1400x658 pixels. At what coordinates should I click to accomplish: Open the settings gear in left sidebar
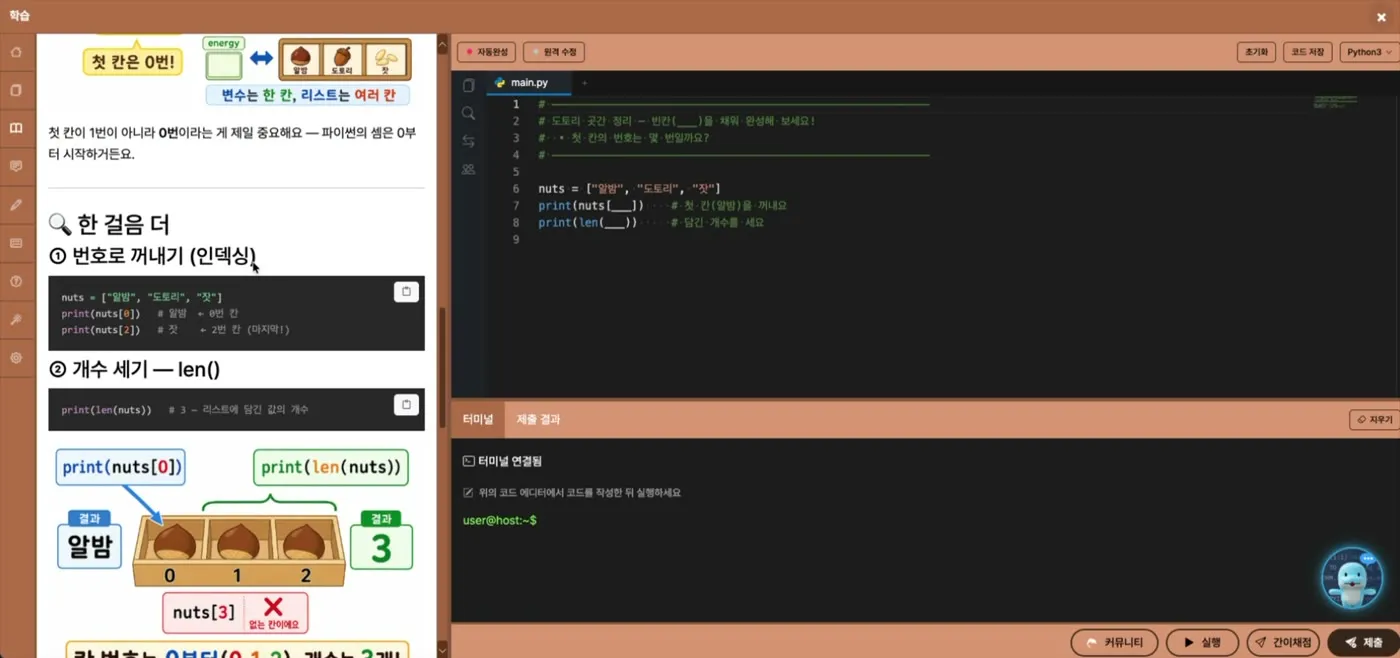16,357
